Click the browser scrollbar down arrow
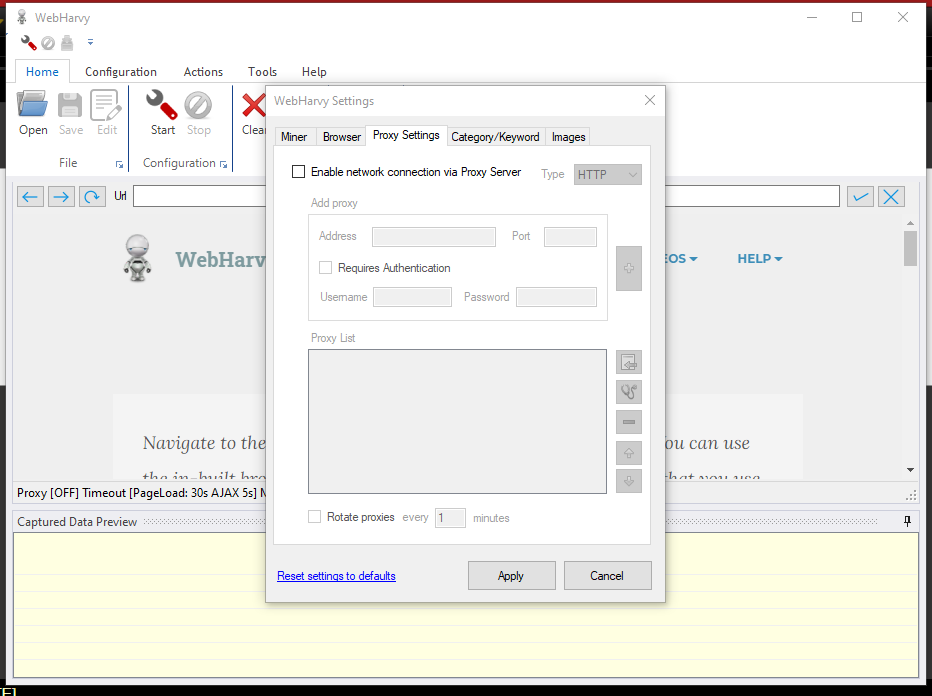 (x=910, y=470)
